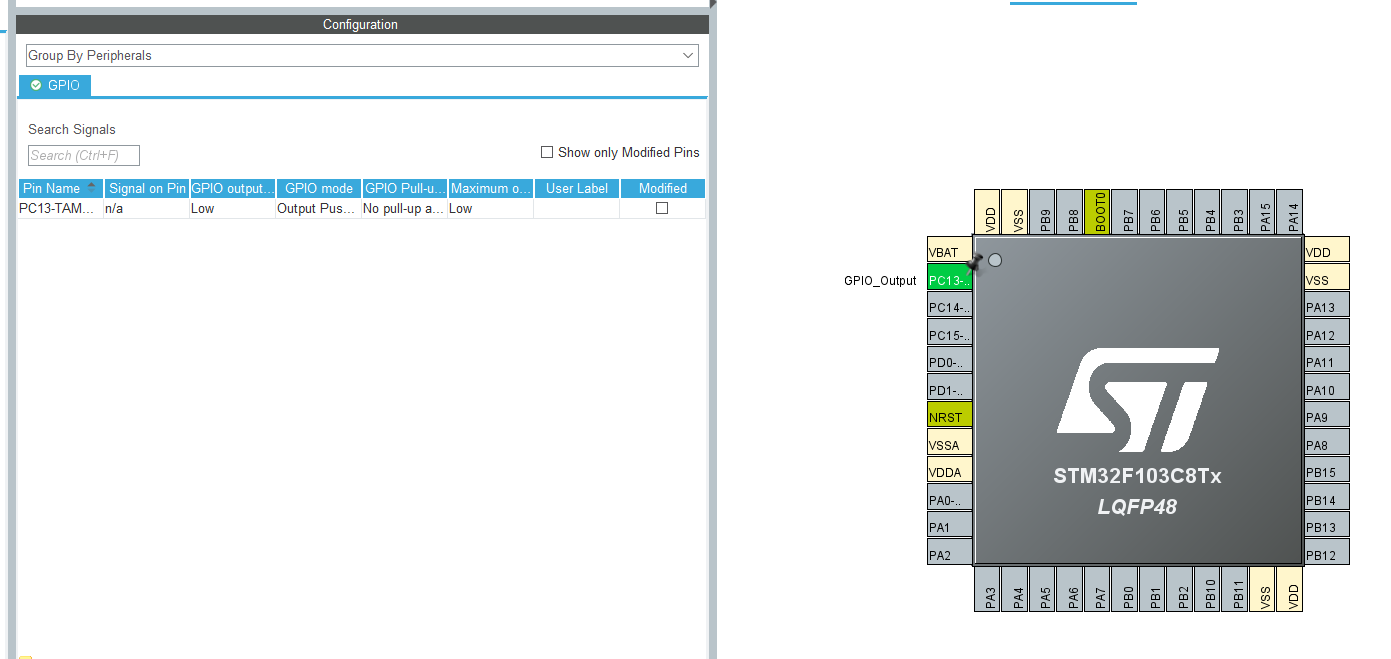Click the BOOT0 pin on chip

(1098, 212)
